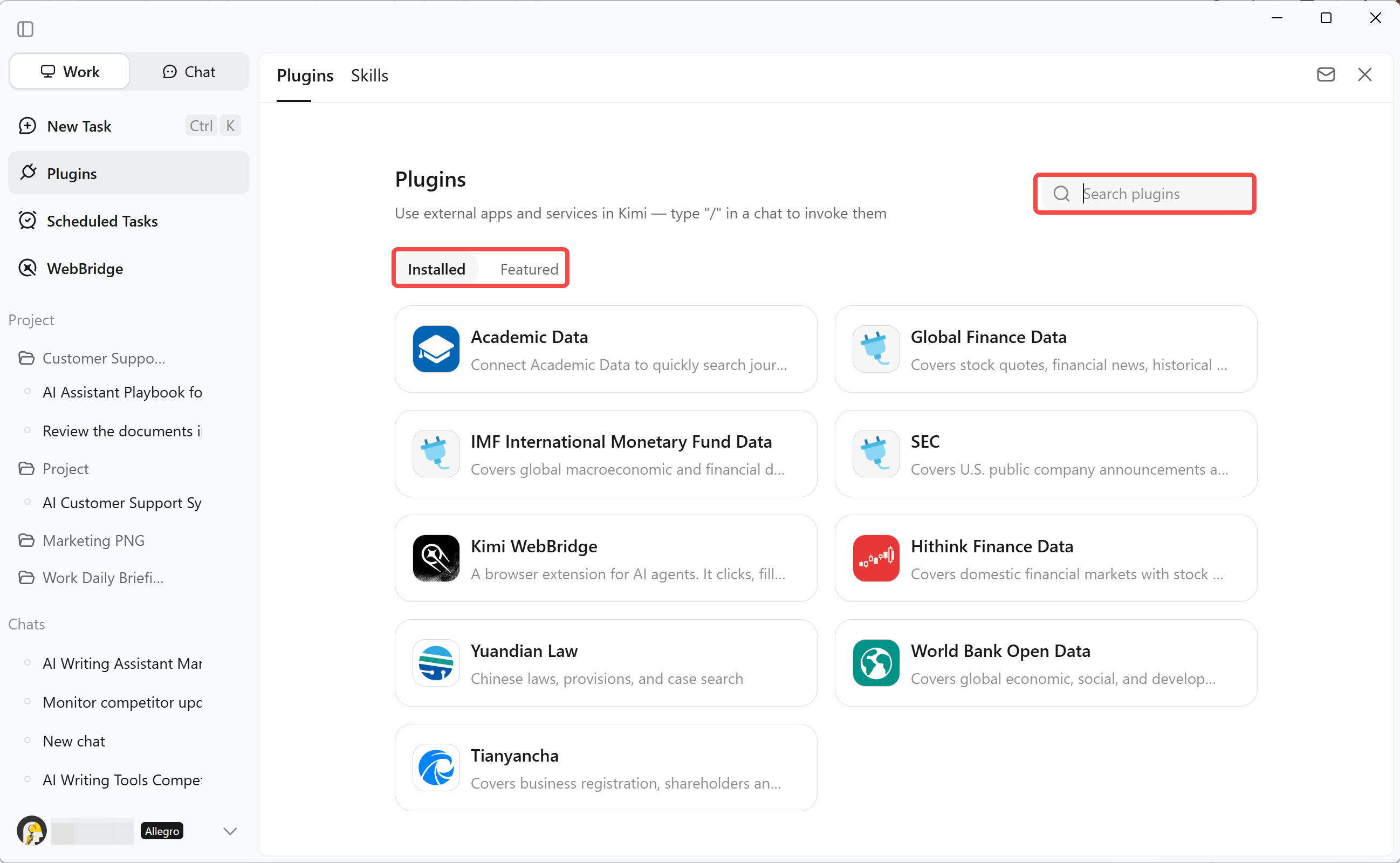The height and width of the screenshot is (863, 1400).
Task: Open the mail envelope icon
Action: click(x=1325, y=75)
